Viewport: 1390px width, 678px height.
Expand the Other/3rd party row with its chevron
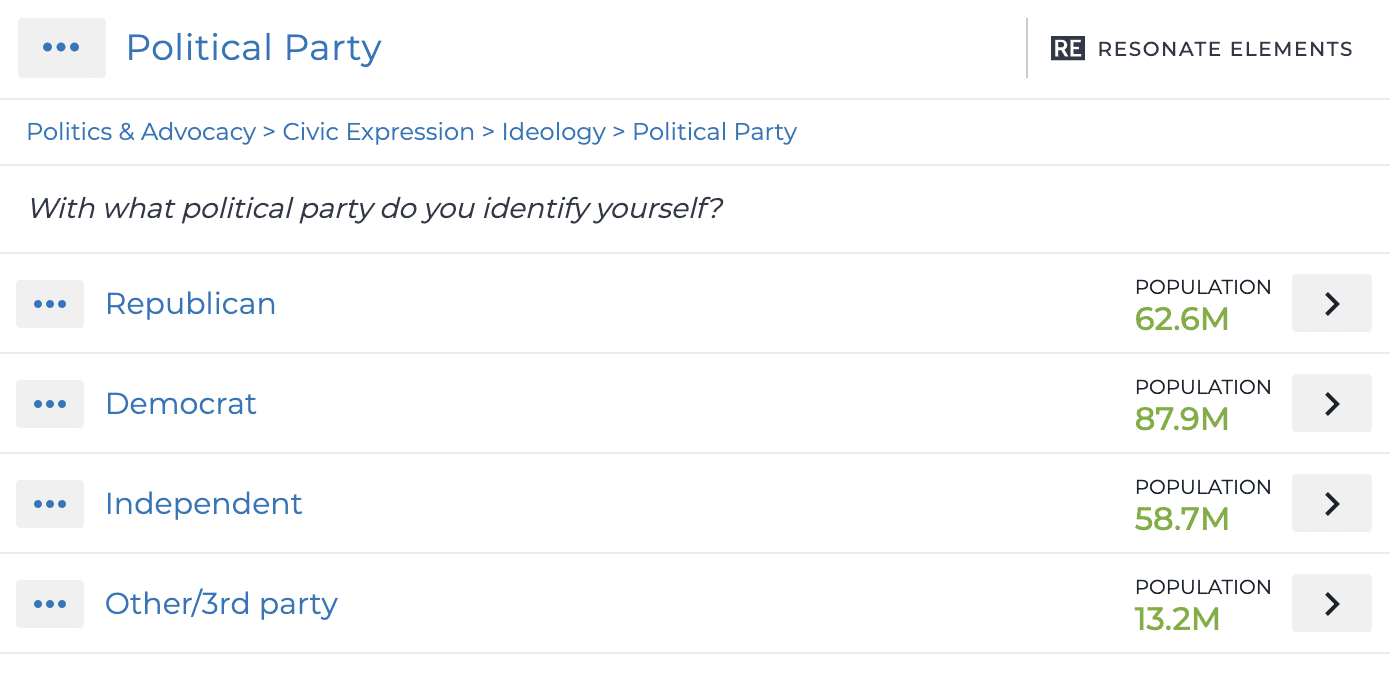click(1331, 603)
